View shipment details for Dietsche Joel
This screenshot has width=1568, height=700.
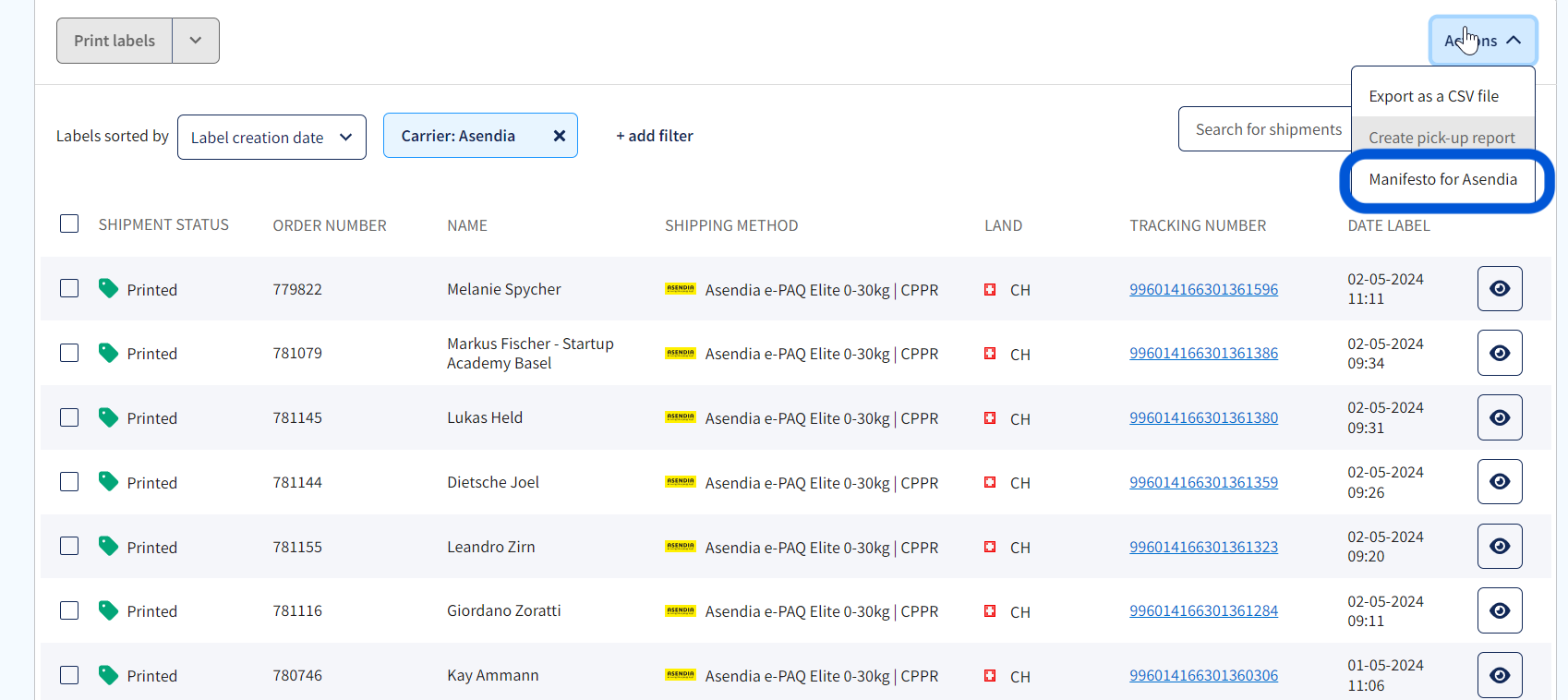pos(1500,482)
